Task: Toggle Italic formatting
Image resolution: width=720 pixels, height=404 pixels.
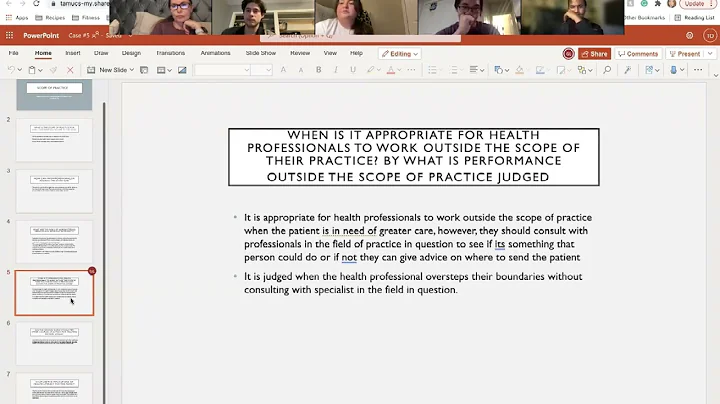Action: tap(336, 70)
